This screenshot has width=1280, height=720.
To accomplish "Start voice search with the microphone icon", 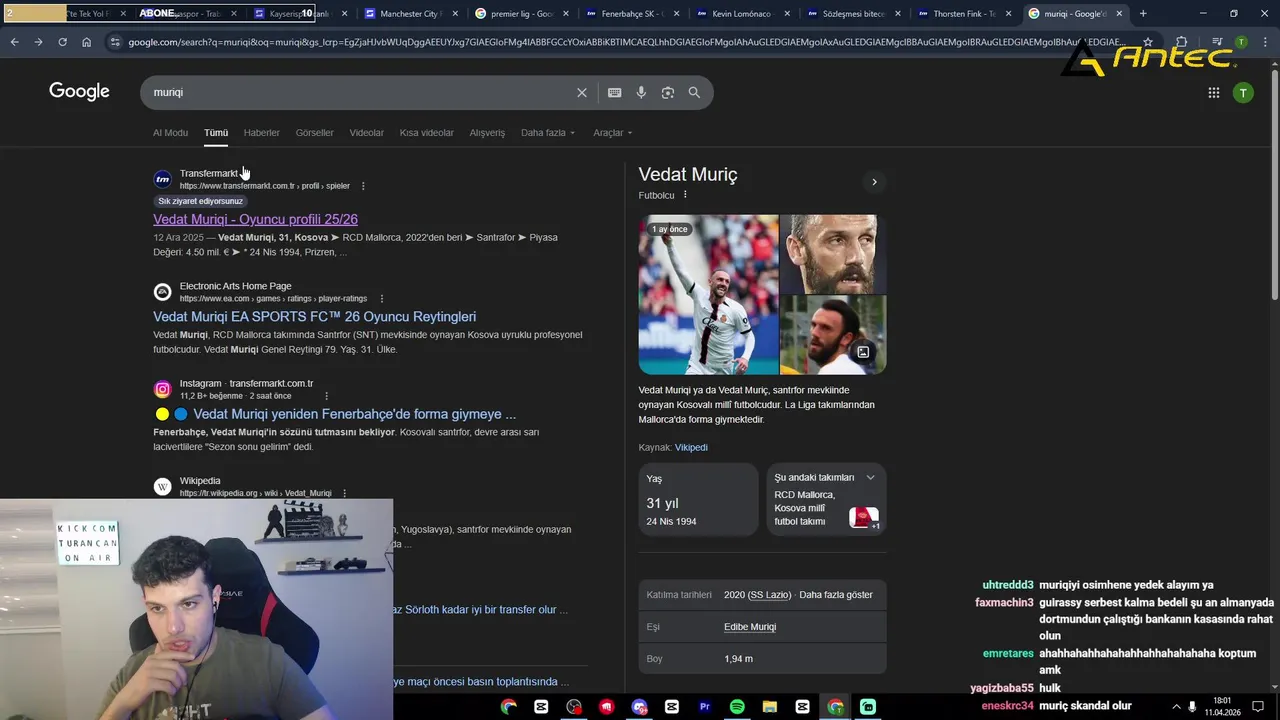I will click(641, 92).
